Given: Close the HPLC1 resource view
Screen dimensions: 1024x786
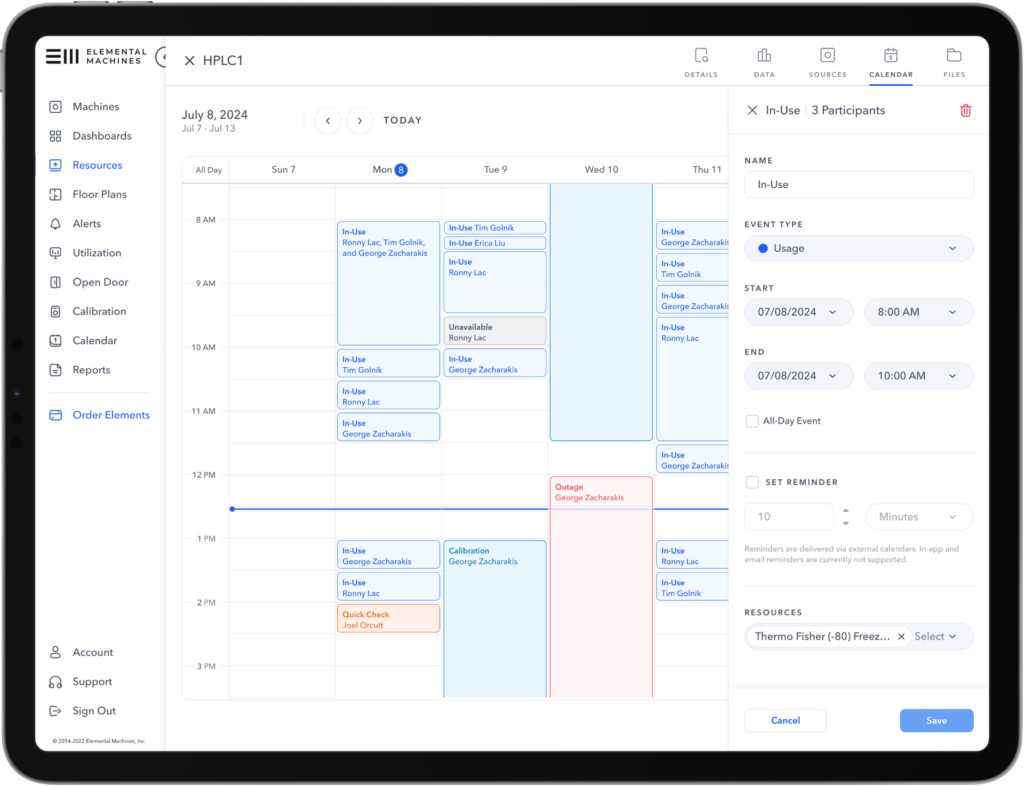Looking at the screenshot, I should [189, 61].
